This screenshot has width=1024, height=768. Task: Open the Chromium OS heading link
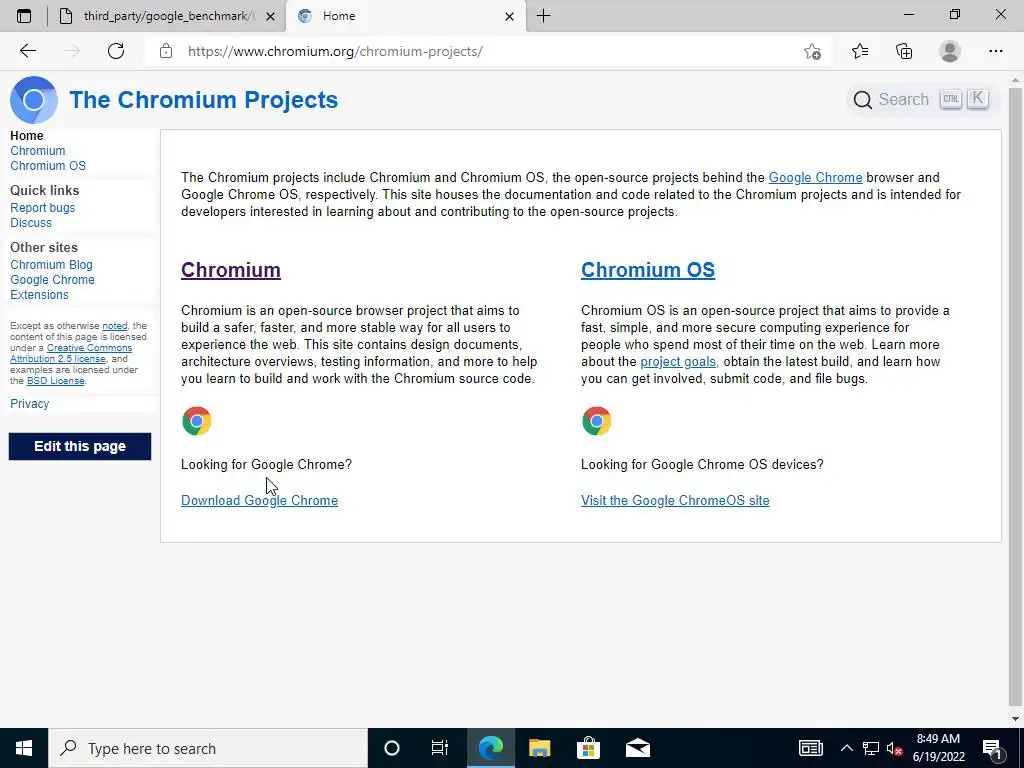(x=648, y=270)
